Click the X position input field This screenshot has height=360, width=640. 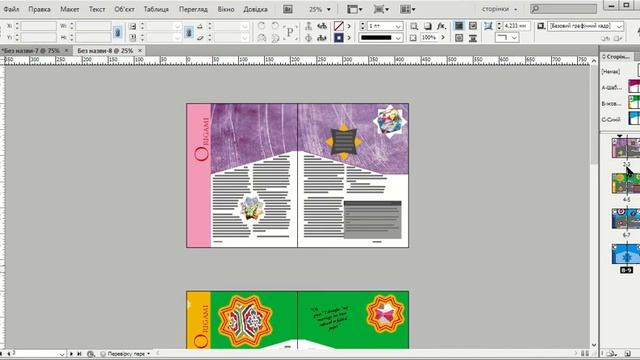click(x=38, y=26)
